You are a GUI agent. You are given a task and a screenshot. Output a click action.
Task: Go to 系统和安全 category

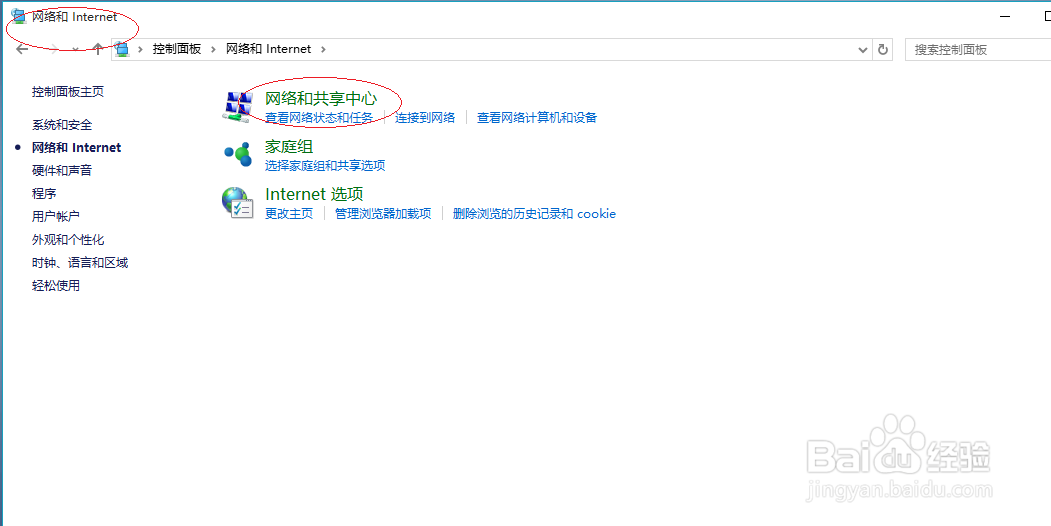(x=62, y=125)
